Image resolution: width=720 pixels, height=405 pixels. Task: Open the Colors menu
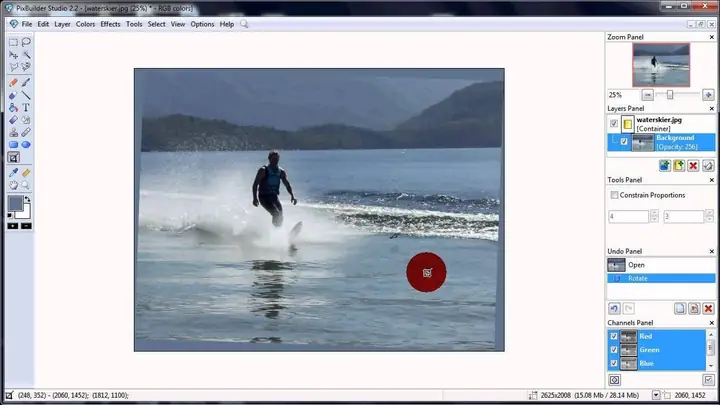[x=85, y=24]
